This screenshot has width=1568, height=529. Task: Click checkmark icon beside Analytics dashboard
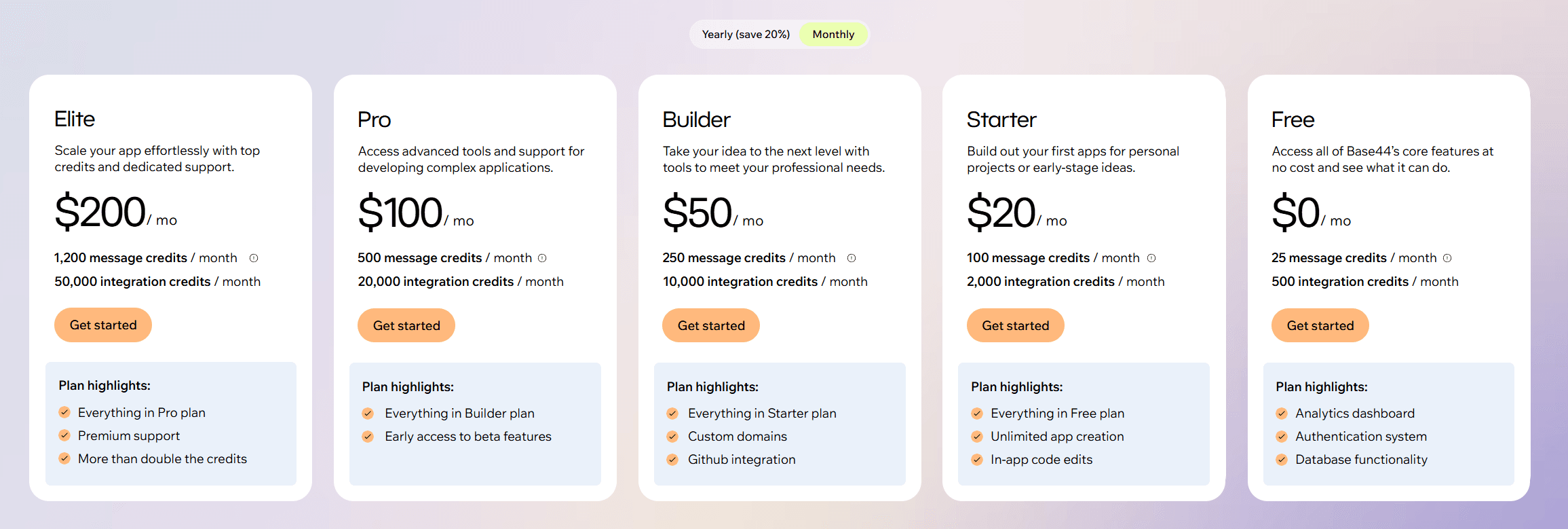pos(1282,414)
